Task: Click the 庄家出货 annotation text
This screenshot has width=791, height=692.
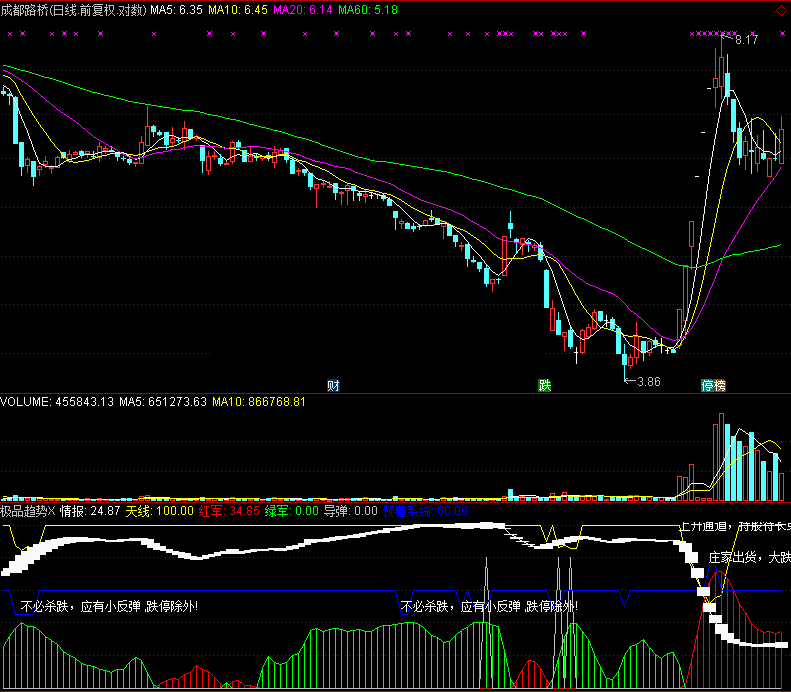Action: pyautogui.click(x=735, y=557)
